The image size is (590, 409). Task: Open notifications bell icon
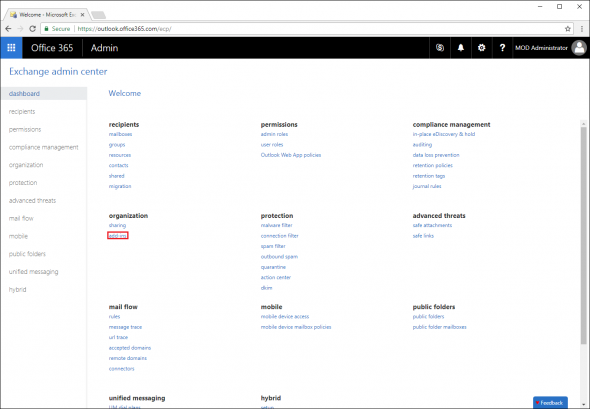[461, 48]
